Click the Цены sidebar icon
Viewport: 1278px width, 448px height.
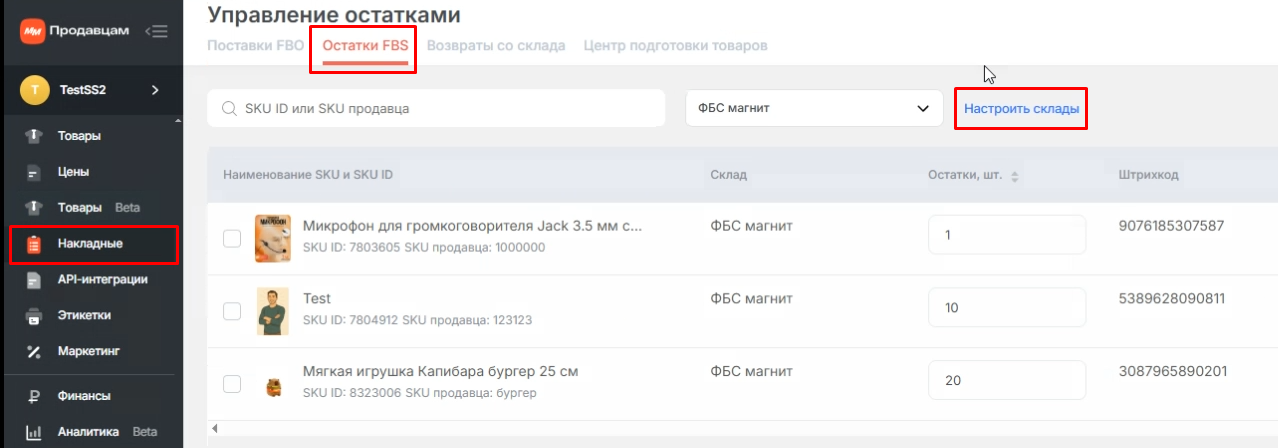click(33, 172)
